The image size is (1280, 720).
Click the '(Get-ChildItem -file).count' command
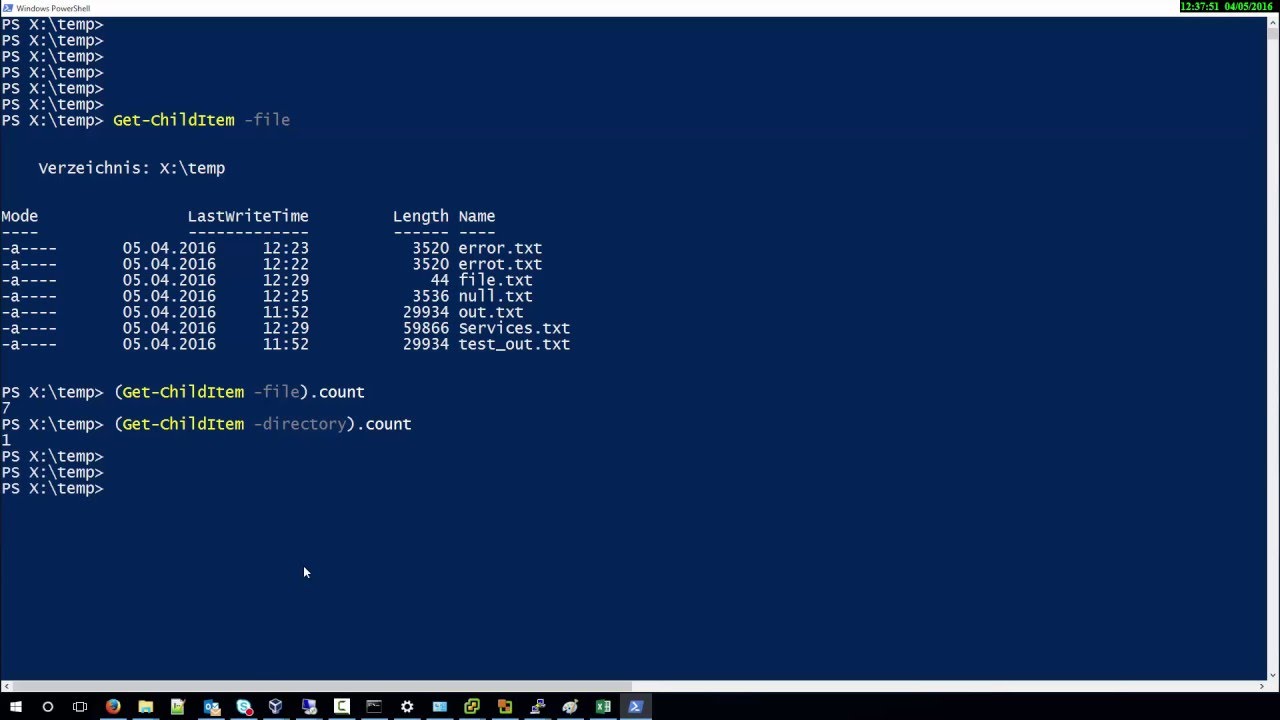[x=239, y=392]
